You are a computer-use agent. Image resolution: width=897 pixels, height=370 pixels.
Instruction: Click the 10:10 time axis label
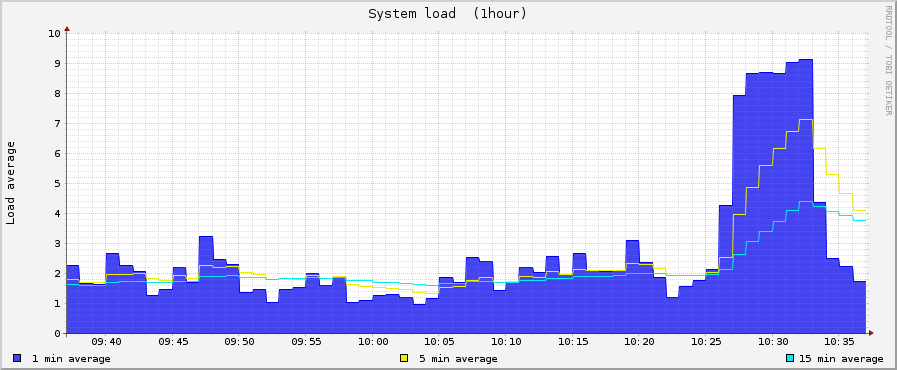coord(506,341)
